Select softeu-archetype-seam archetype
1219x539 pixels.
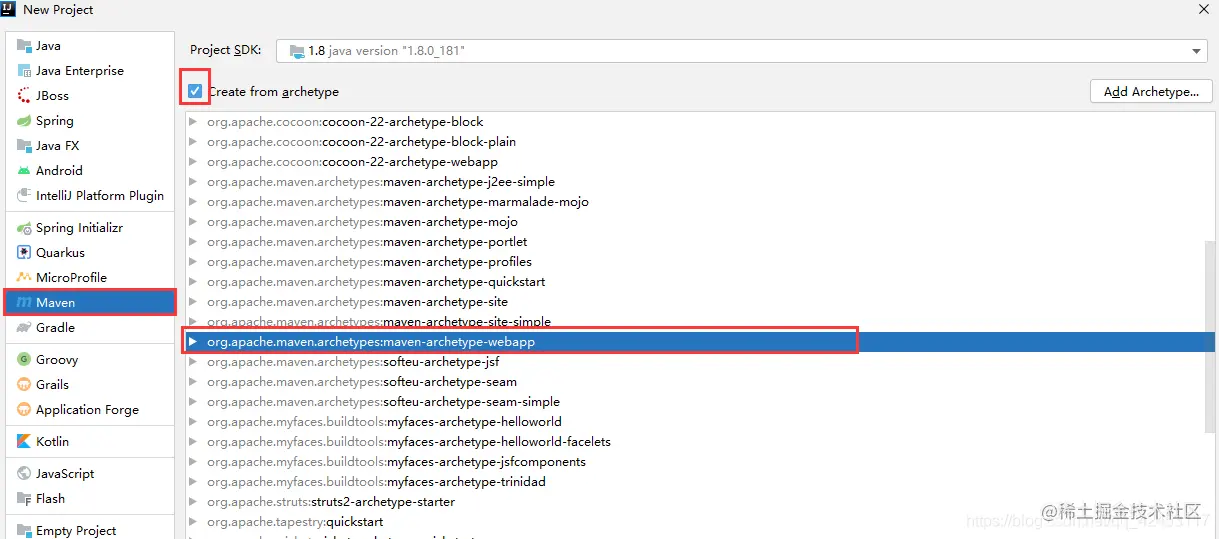695,382
